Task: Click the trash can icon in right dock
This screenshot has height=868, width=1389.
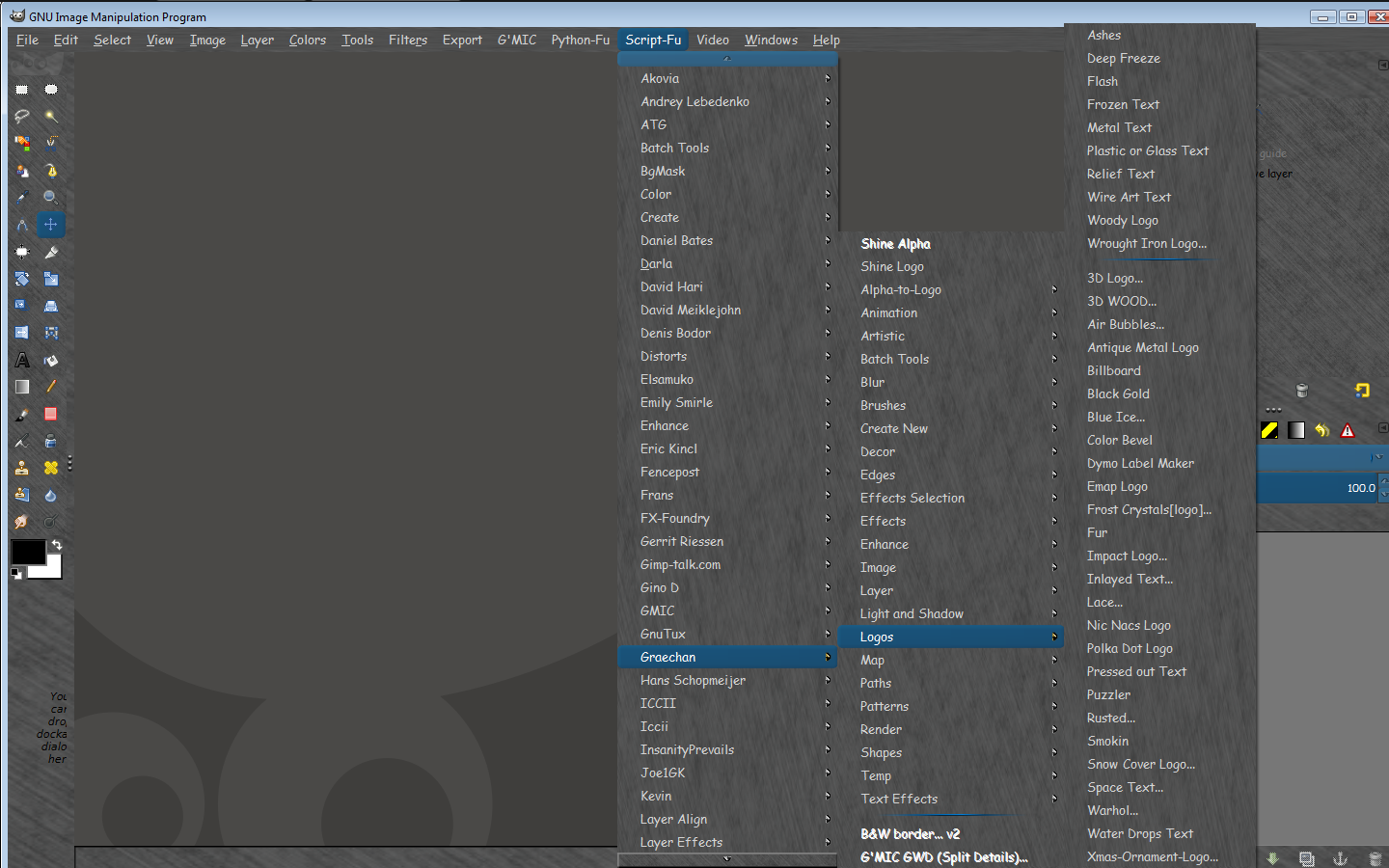Action: click(x=1301, y=391)
